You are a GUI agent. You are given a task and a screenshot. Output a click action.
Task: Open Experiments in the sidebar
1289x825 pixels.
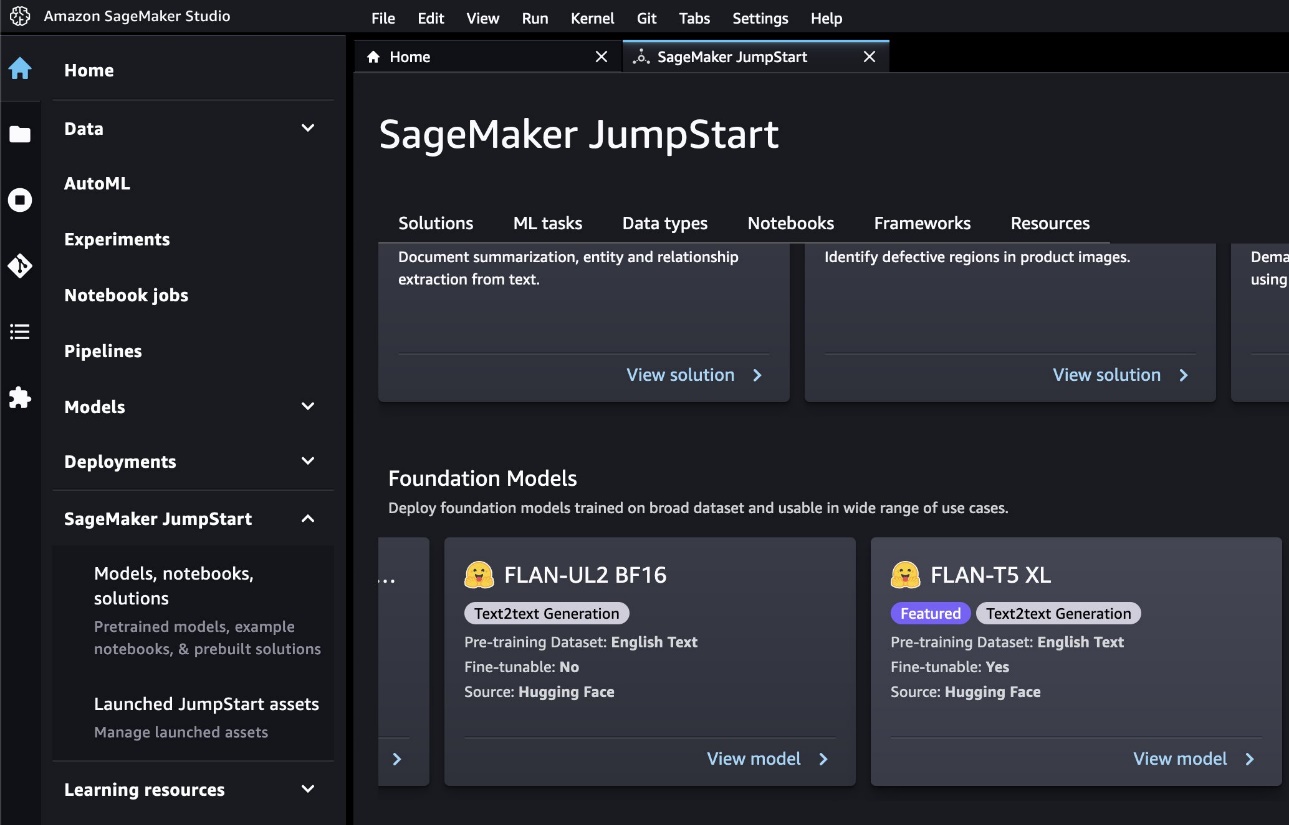click(117, 239)
